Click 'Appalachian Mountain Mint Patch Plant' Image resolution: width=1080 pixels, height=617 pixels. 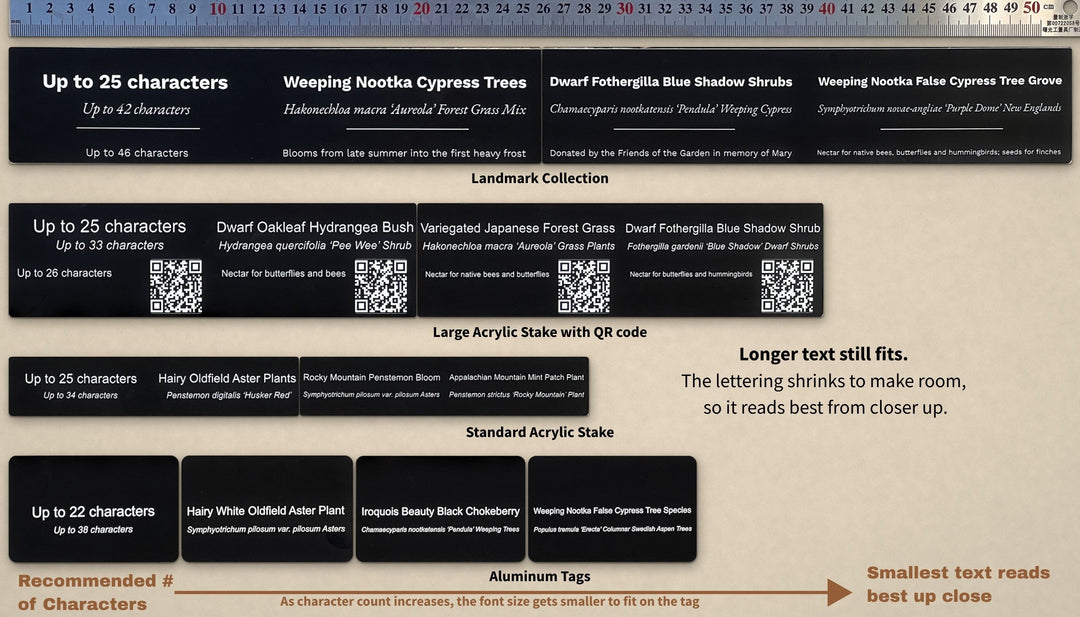tap(517, 377)
